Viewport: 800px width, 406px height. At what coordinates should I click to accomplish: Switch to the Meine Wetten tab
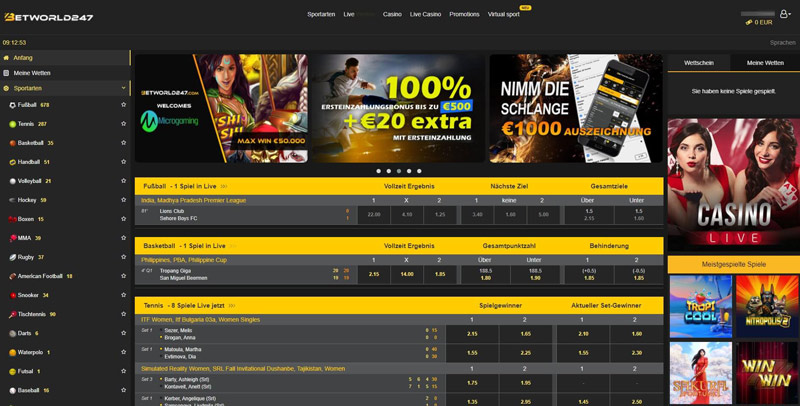click(765, 63)
